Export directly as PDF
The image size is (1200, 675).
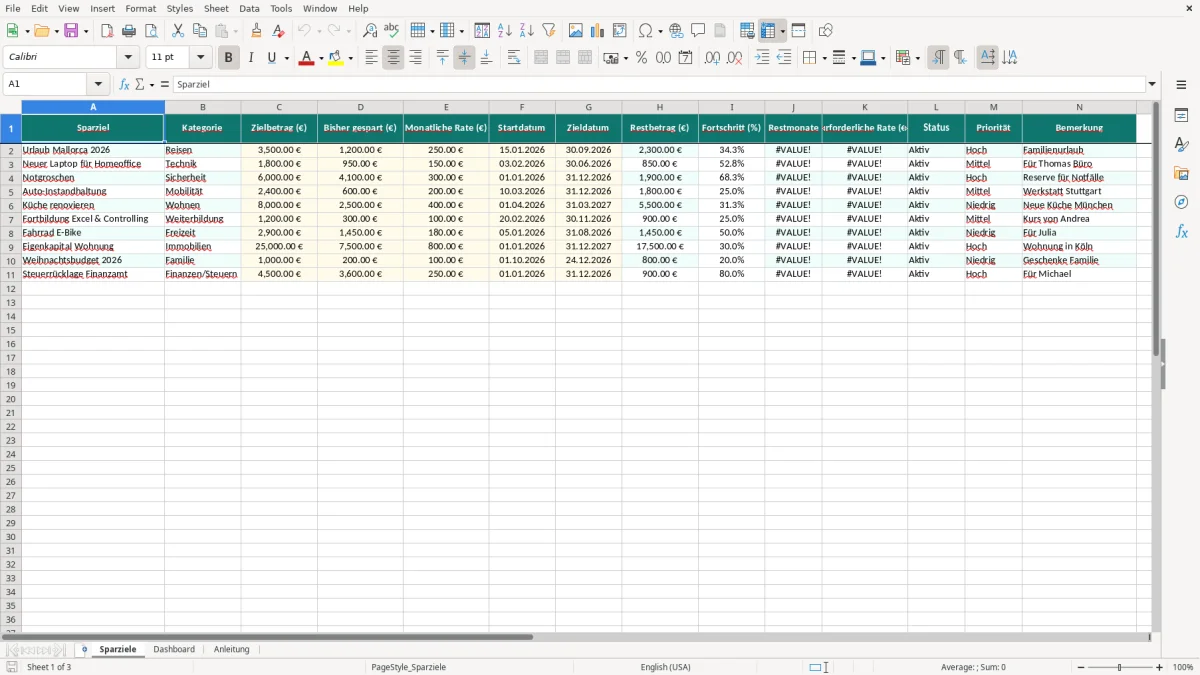(107, 31)
